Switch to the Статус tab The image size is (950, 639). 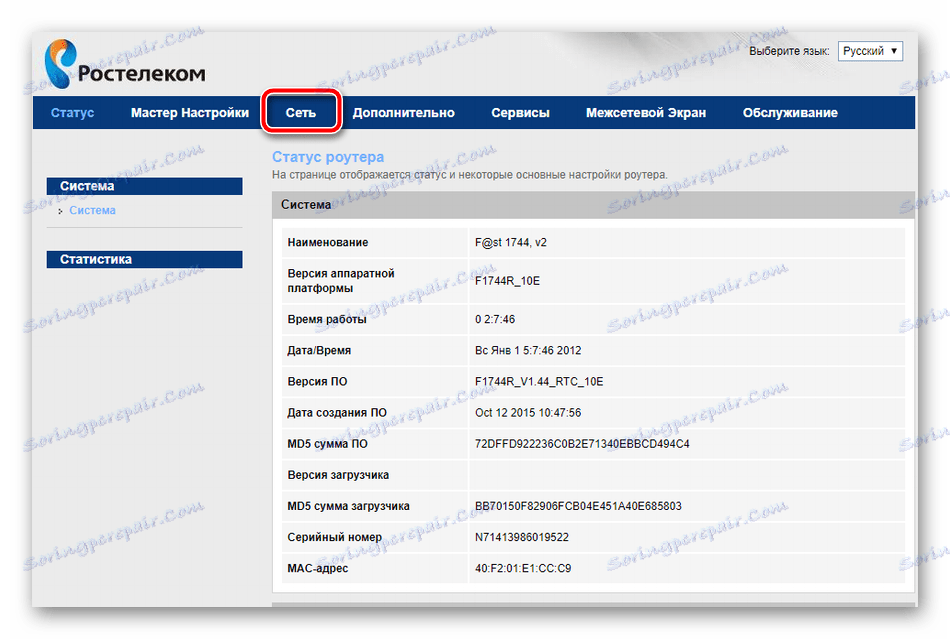(x=71, y=112)
